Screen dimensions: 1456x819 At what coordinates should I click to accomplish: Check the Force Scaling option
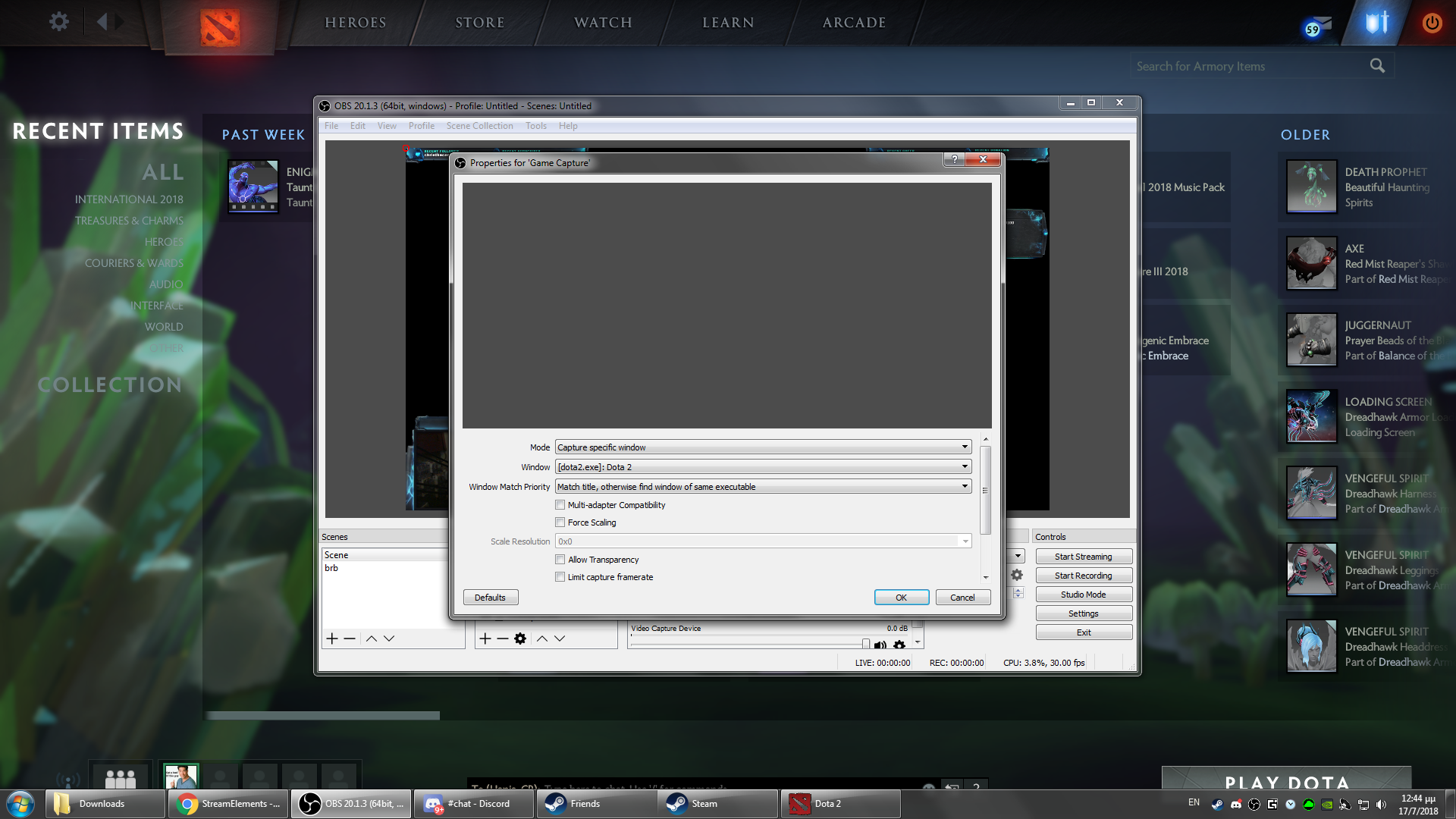pos(560,522)
